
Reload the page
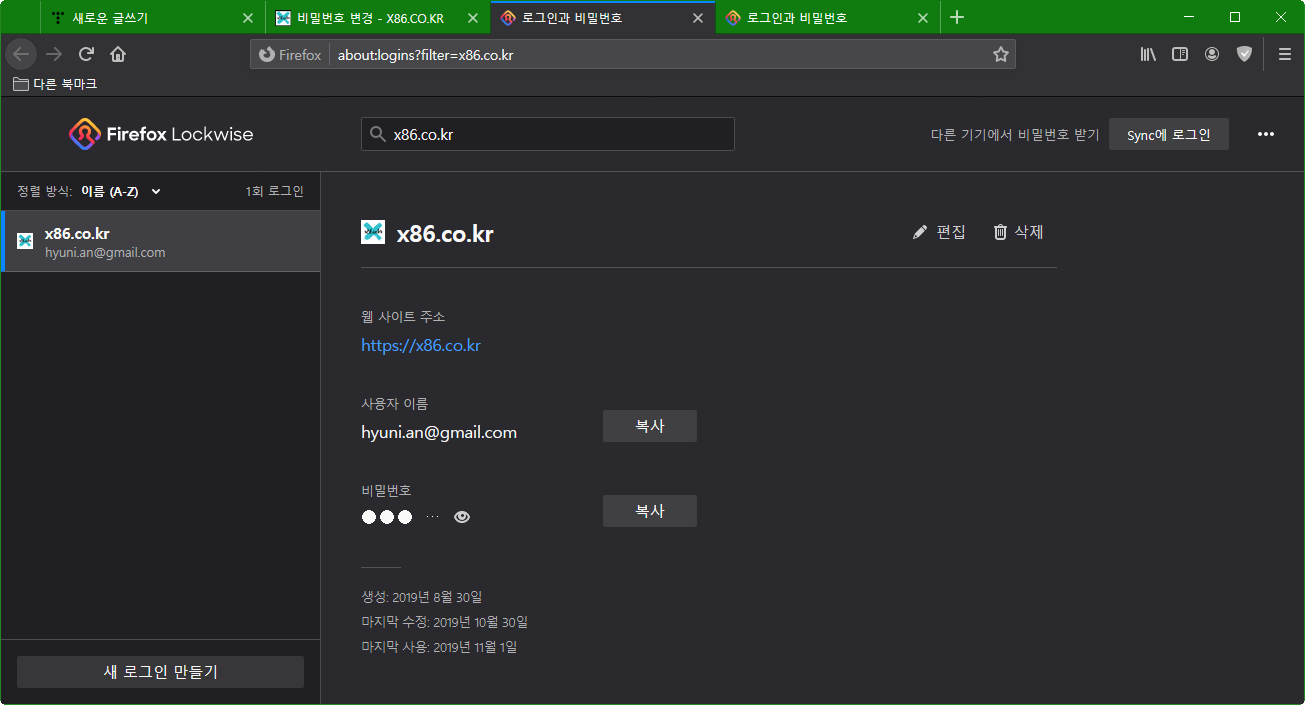point(86,54)
